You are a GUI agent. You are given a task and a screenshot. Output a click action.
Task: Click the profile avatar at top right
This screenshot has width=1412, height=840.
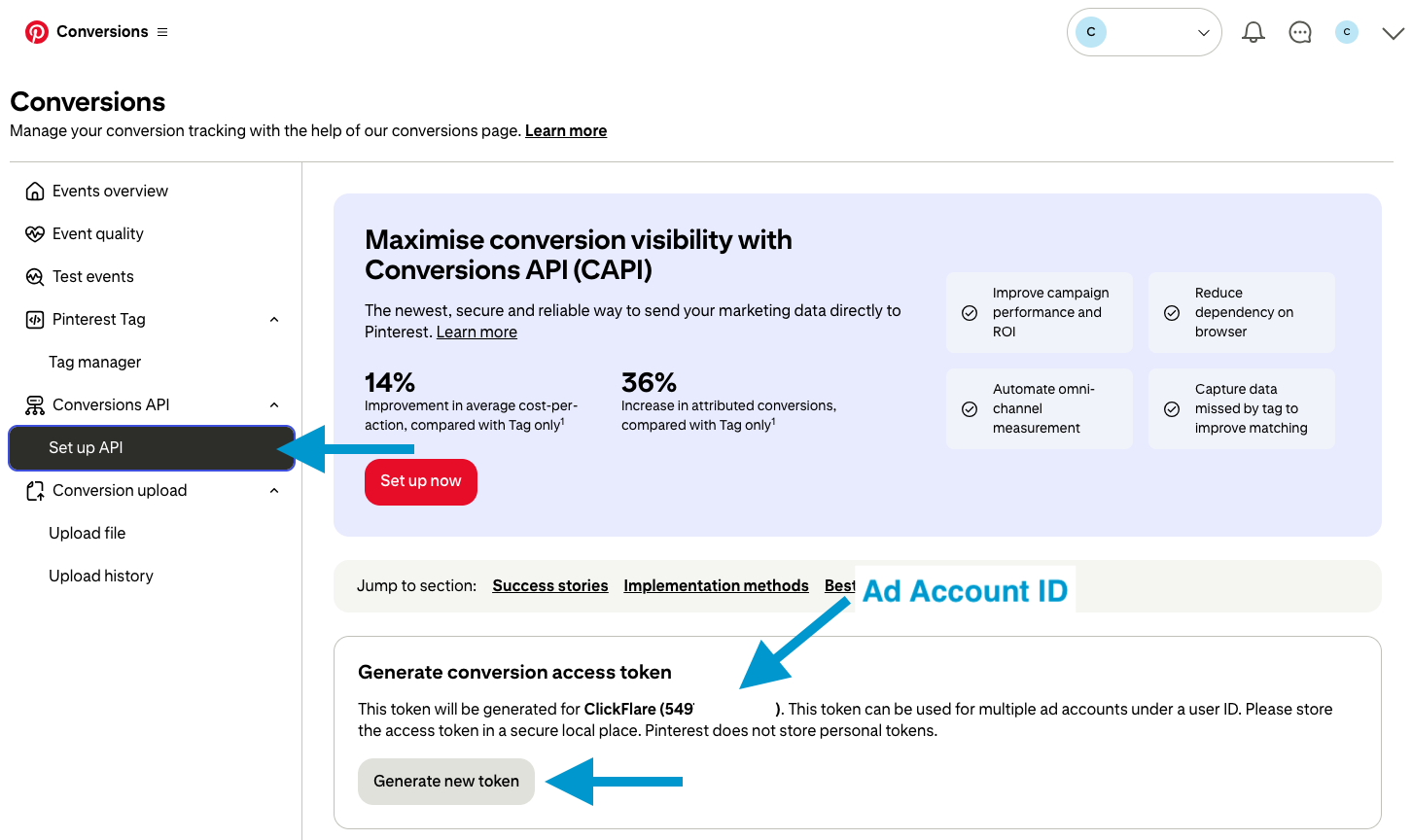1347,33
